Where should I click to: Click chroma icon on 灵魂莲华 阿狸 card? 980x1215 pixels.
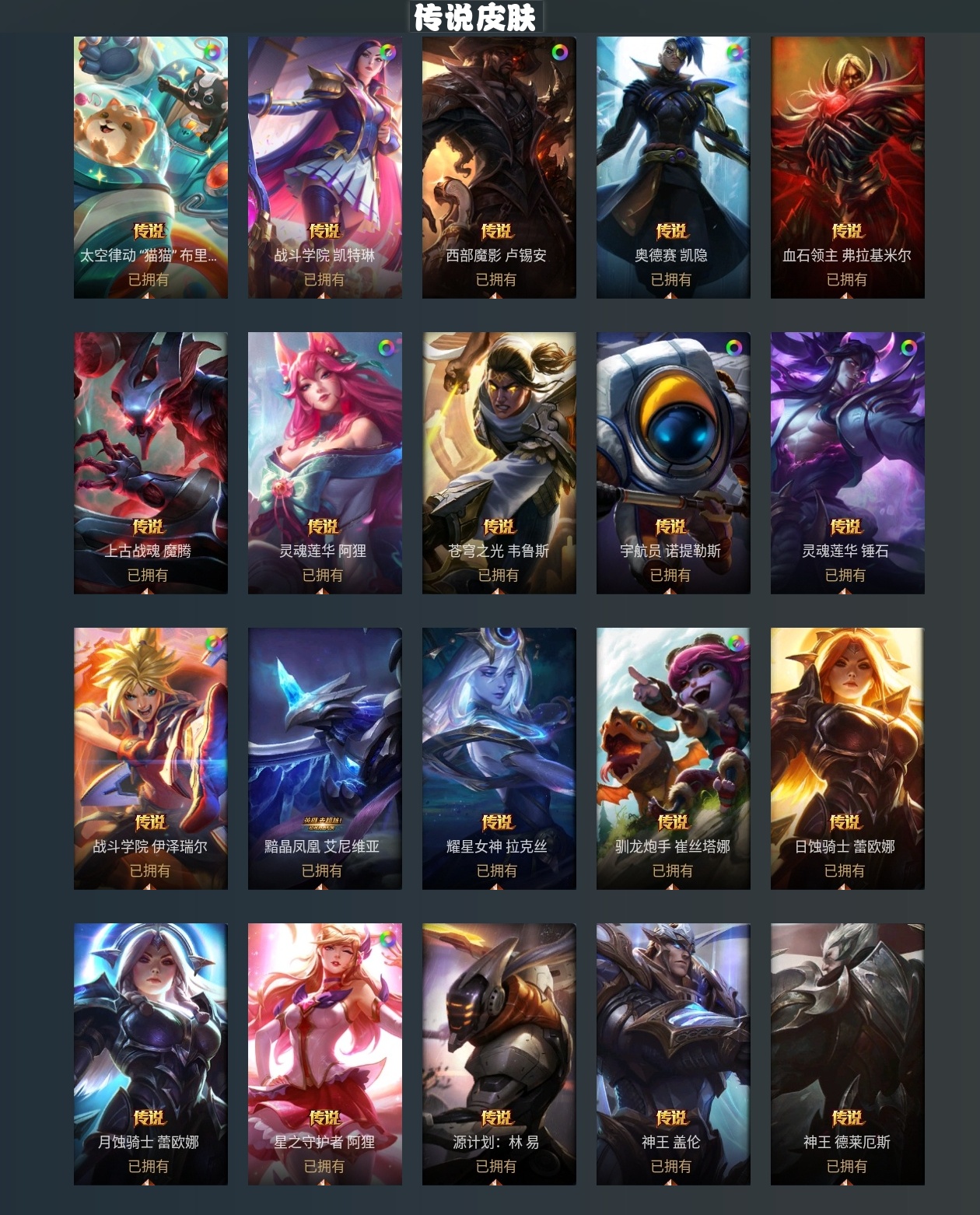click(386, 348)
